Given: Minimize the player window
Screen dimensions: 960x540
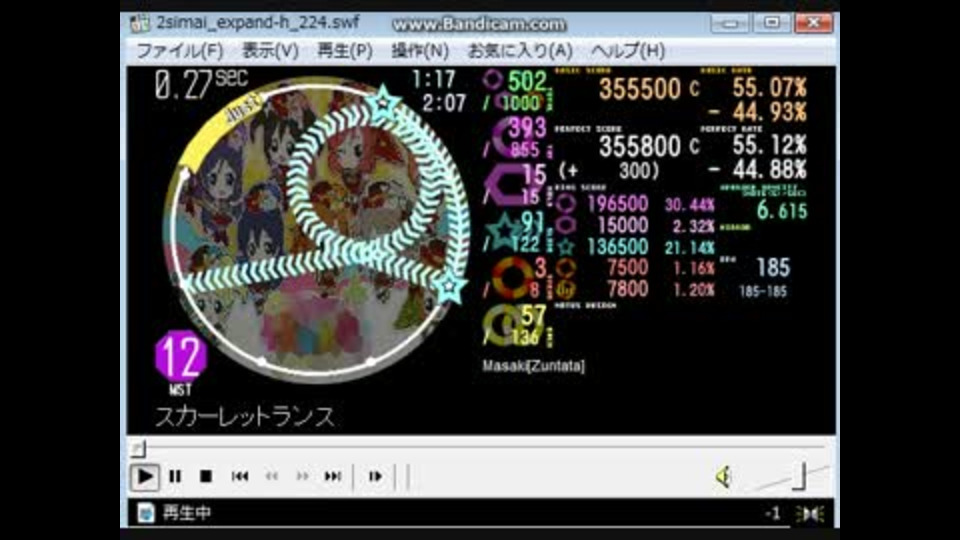Looking at the screenshot, I should (x=730, y=23).
